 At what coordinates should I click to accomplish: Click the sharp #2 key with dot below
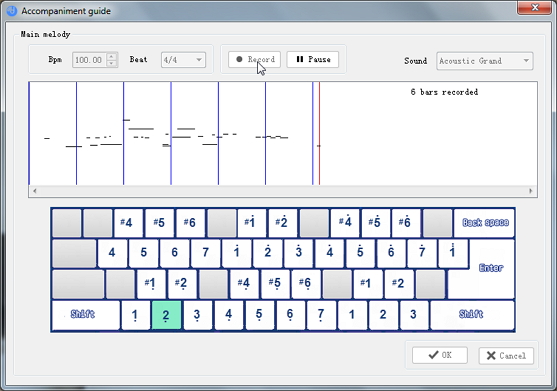click(182, 284)
